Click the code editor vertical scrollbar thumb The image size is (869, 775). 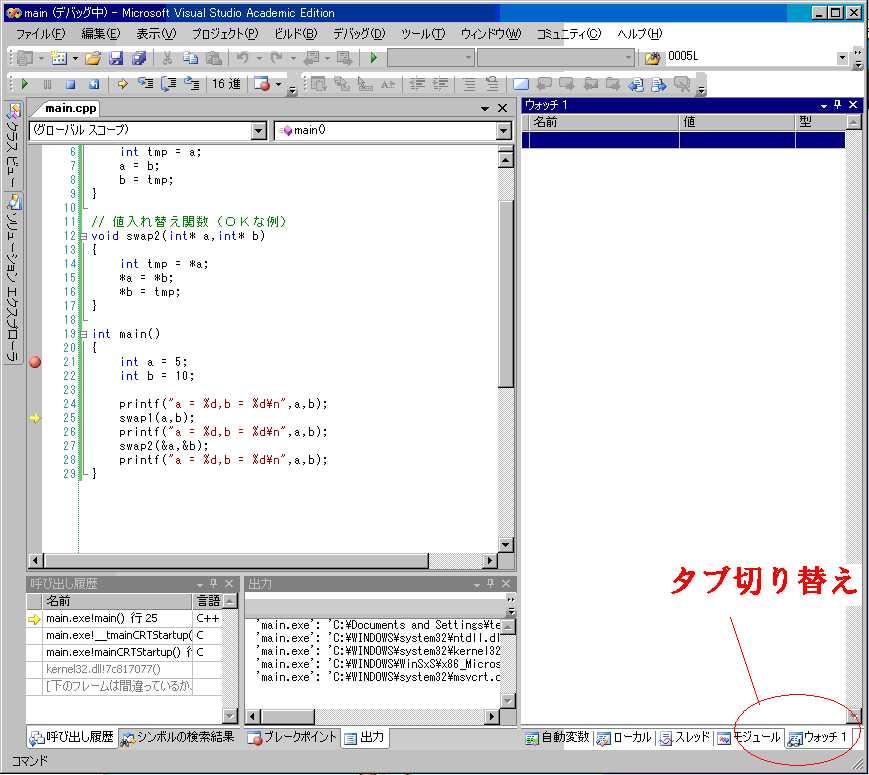(505, 294)
